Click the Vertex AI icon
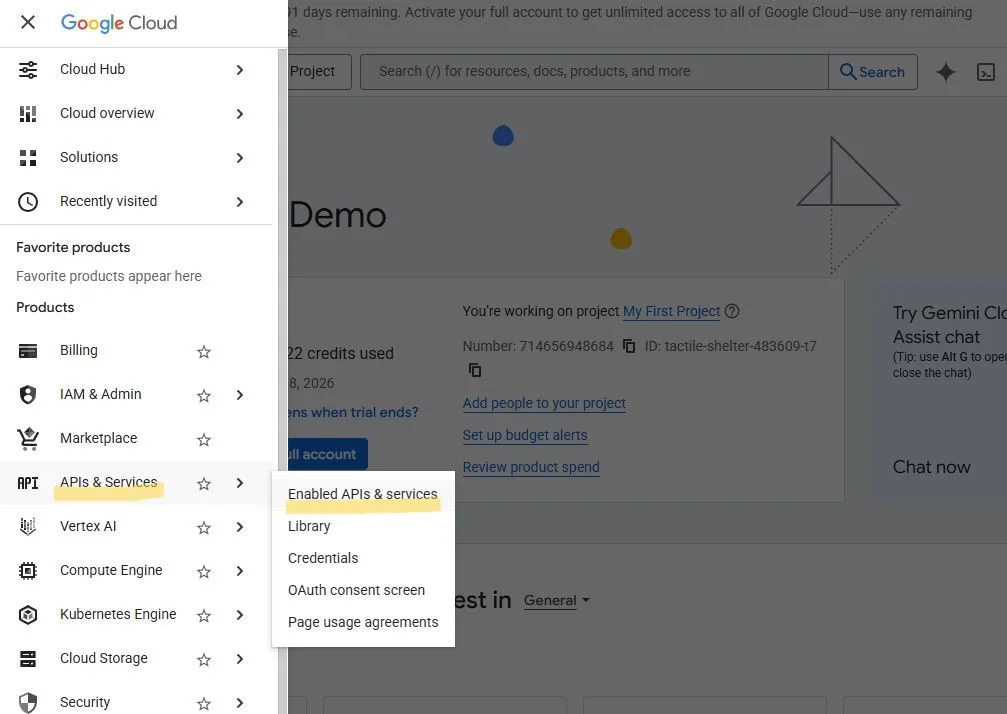This screenshot has width=1007, height=714. [x=28, y=527]
